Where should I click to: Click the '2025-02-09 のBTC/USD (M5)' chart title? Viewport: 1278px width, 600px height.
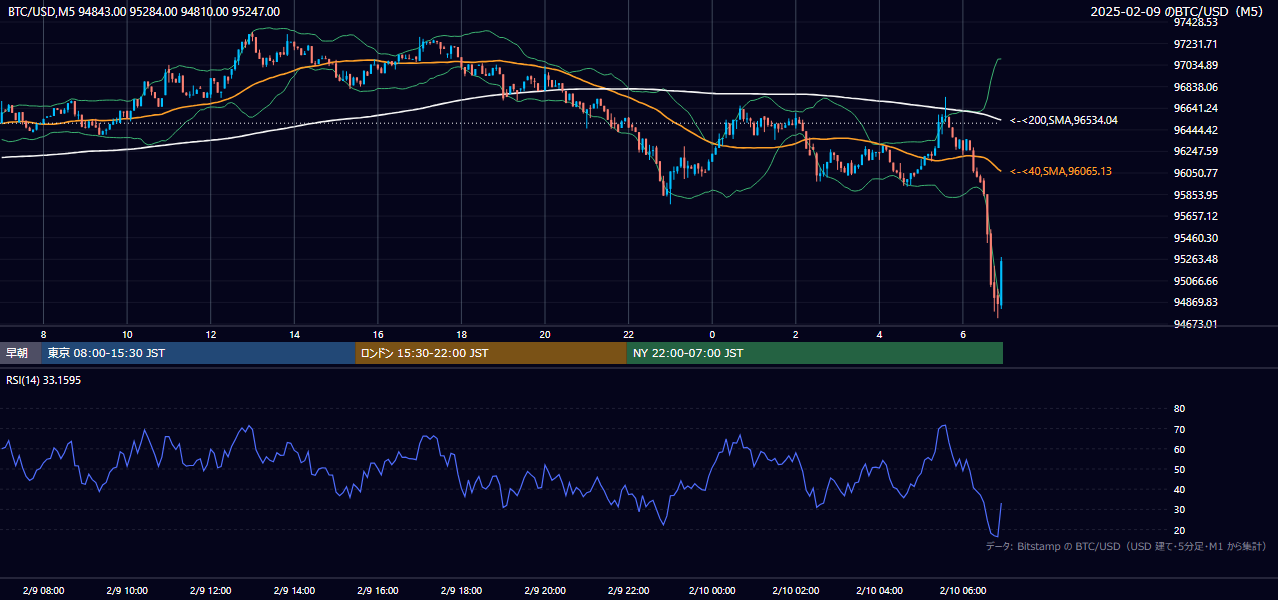1179,11
